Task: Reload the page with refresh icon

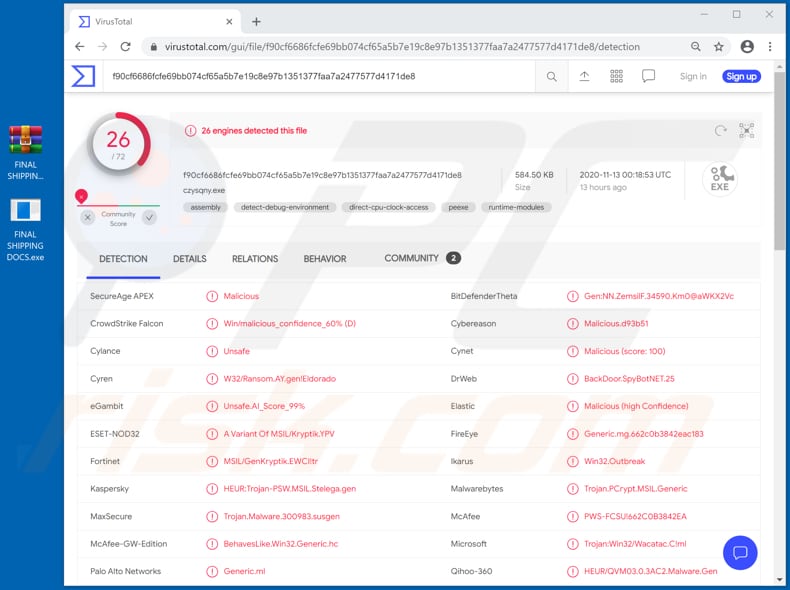Action: [125, 47]
